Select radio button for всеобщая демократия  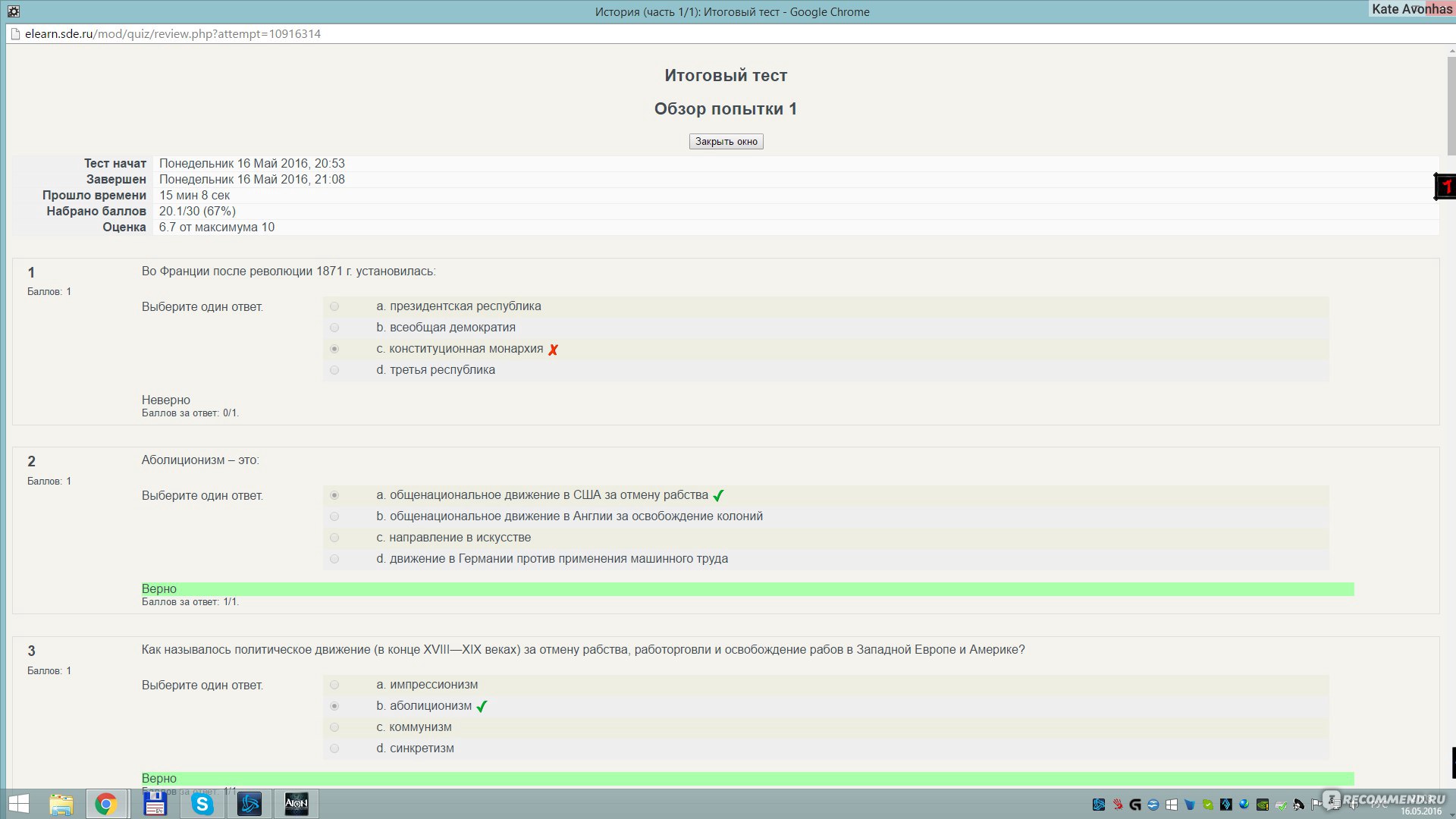334,328
